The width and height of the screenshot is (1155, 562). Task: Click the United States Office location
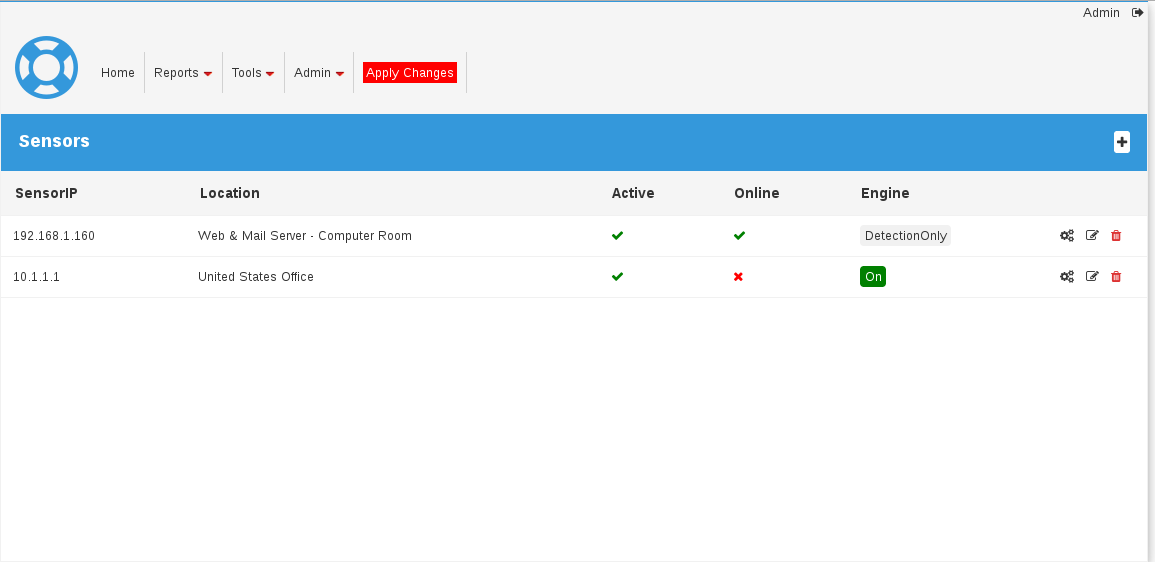(x=256, y=277)
